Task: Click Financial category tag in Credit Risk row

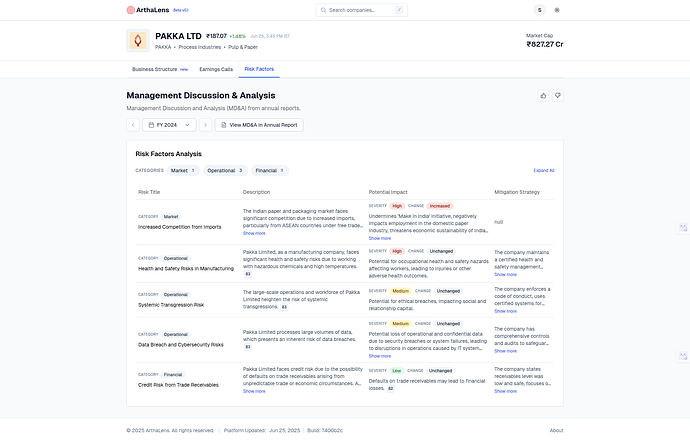Action: [172, 375]
